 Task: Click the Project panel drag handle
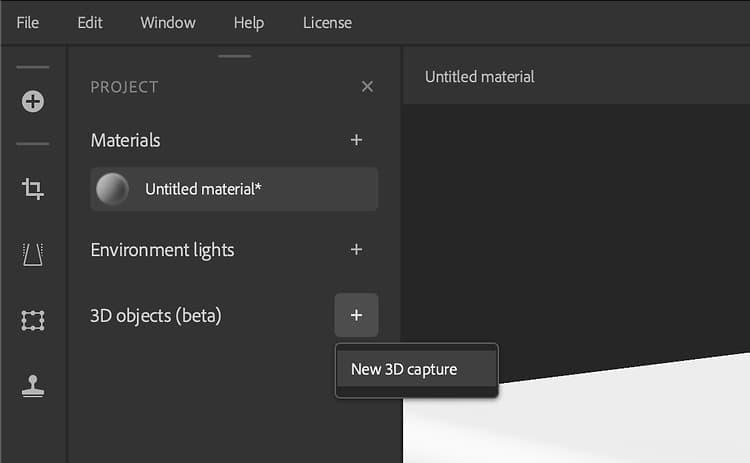(234, 56)
